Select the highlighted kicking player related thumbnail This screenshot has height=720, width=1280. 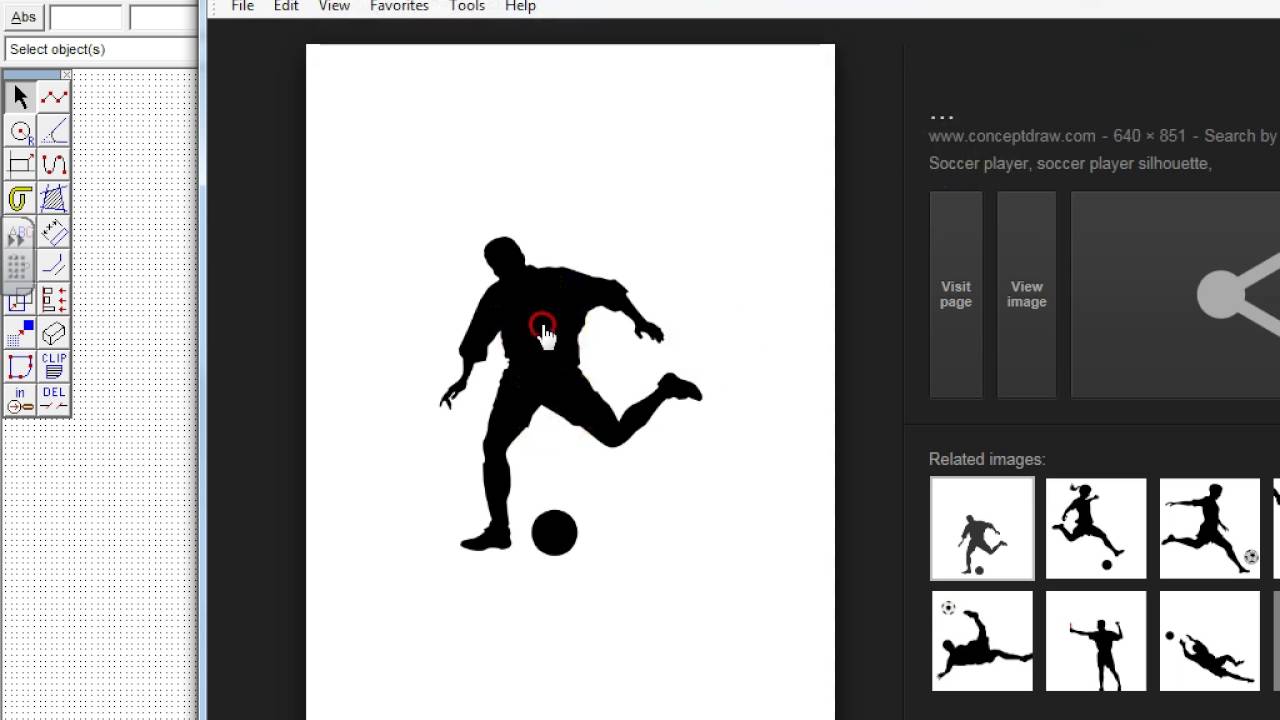point(982,528)
